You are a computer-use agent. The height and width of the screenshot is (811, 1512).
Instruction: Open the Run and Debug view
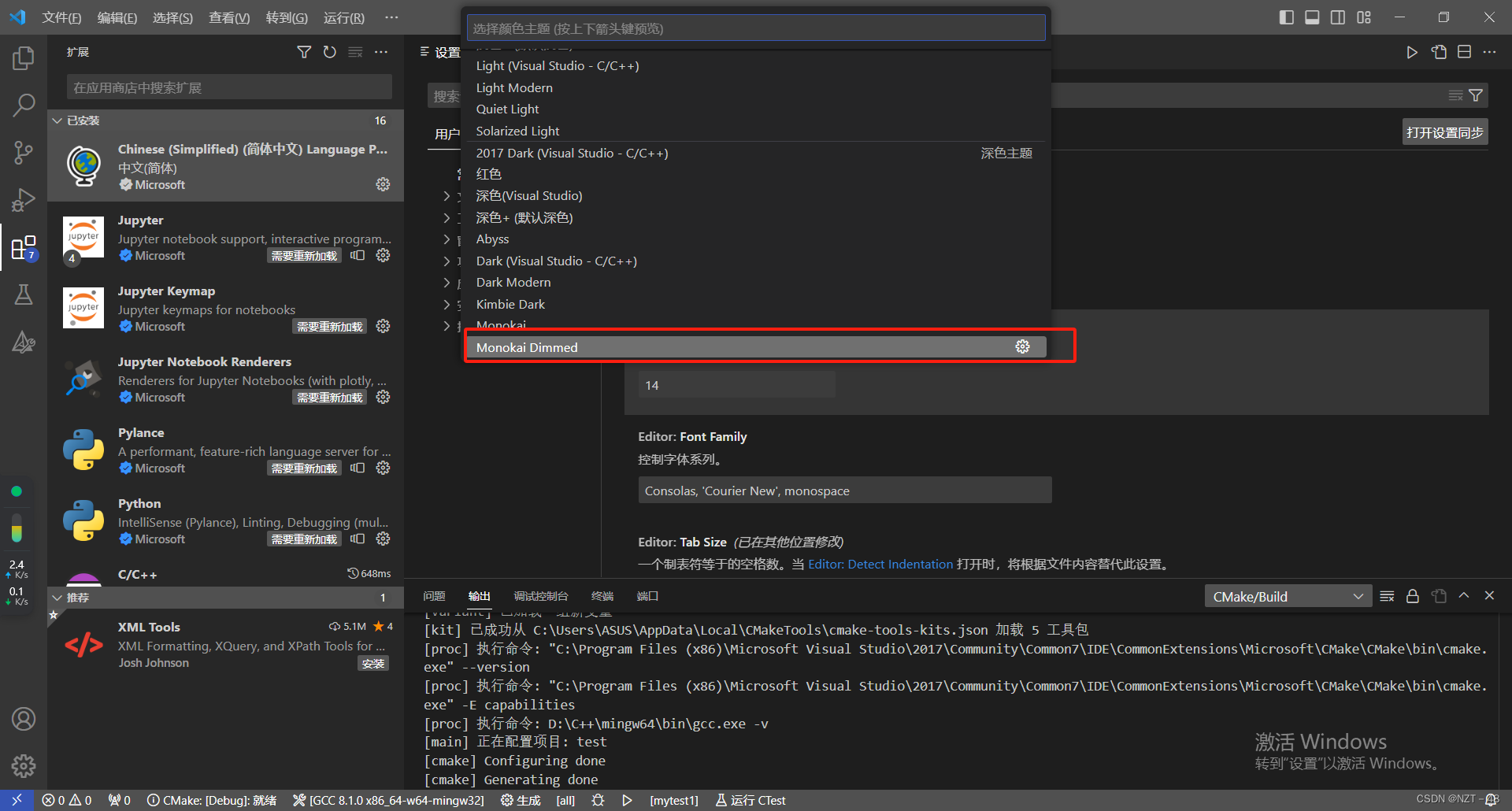24,200
